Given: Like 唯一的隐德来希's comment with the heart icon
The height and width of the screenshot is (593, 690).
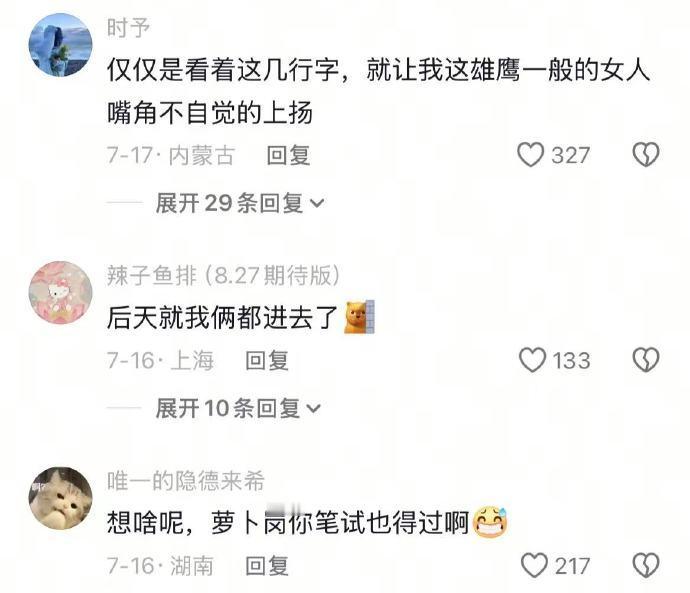Looking at the screenshot, I should tap(534, 565).
